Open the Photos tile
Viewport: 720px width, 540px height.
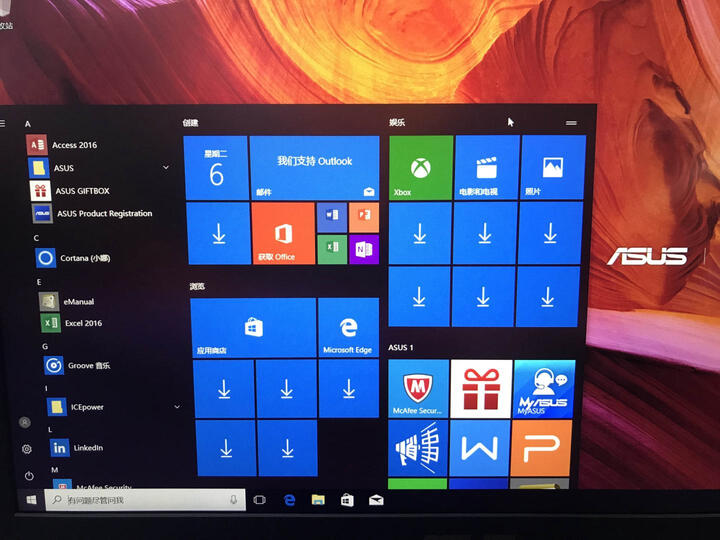click(x=553, y=168)
